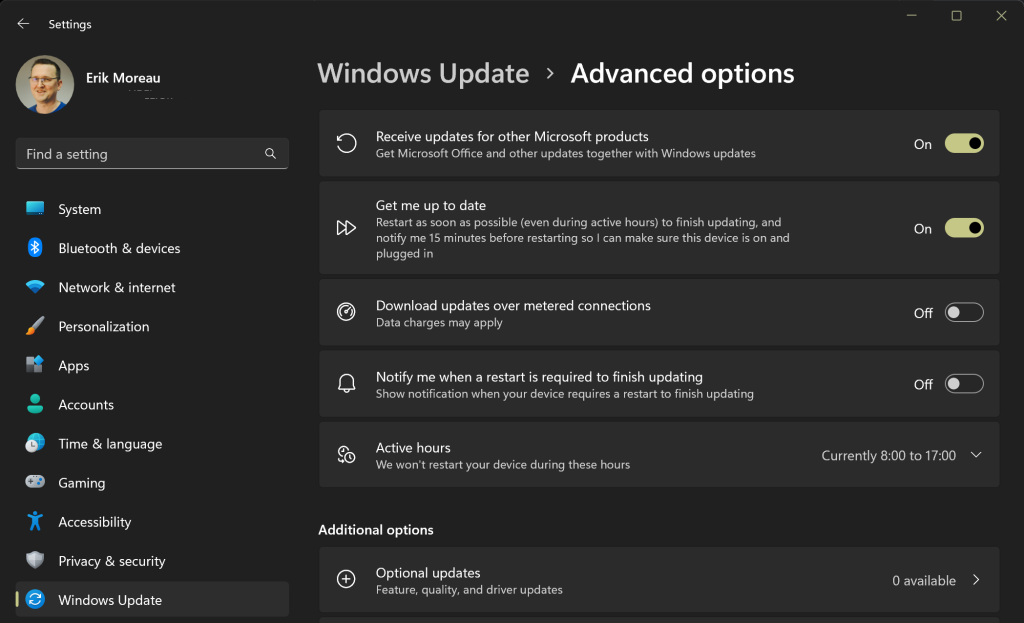Click the Personalization paintbrush icon
1024x623 pixels.
[35, 326]
